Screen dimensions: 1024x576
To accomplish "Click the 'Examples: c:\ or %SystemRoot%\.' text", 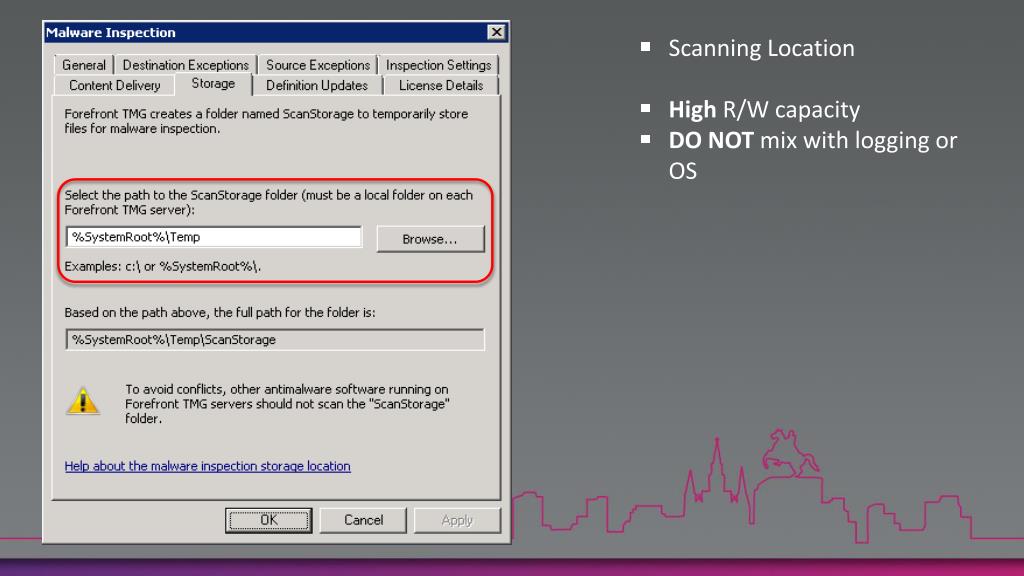I will pos(163,266).
